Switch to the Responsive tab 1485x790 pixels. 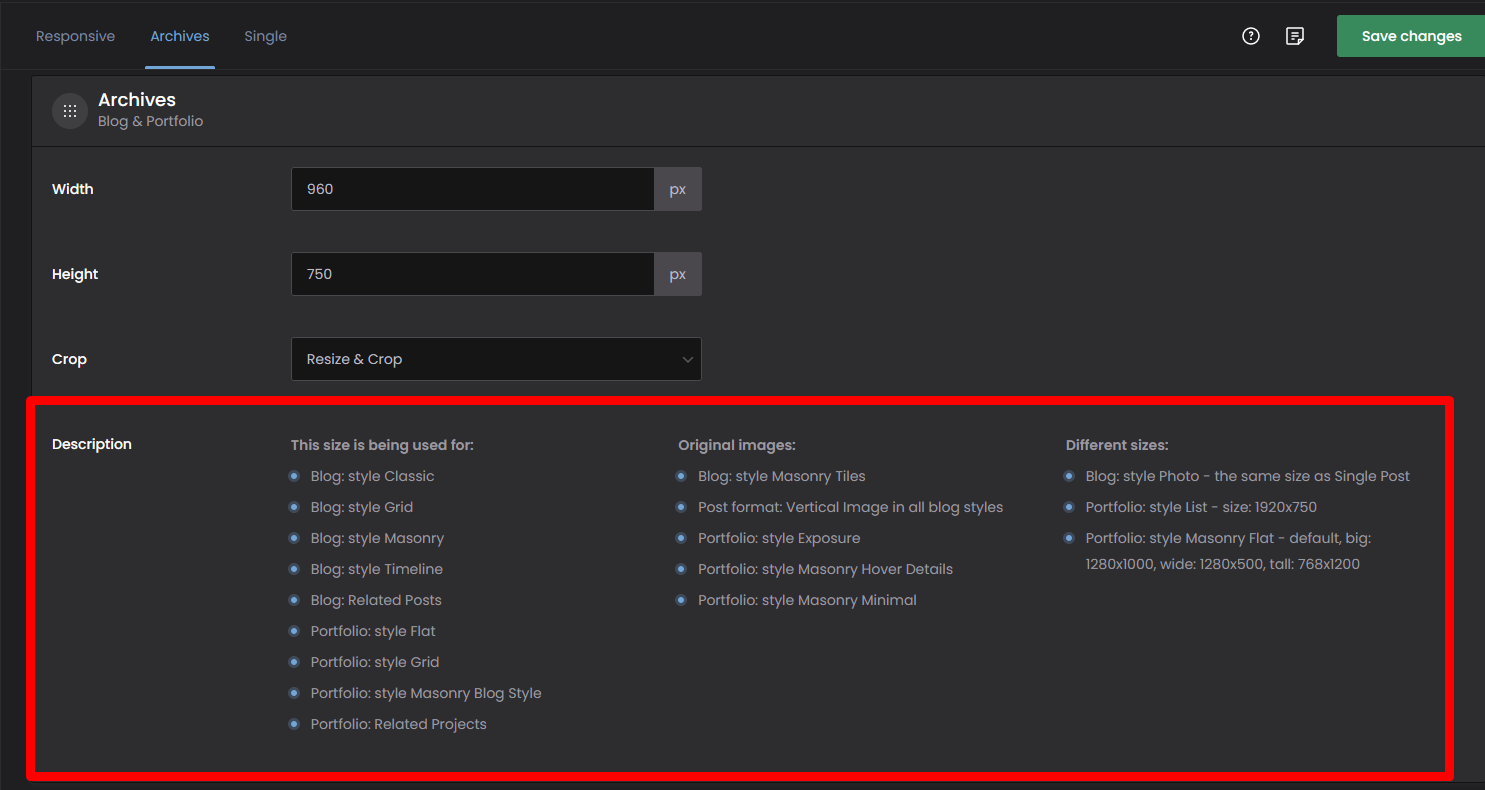[x=75, y=36]
